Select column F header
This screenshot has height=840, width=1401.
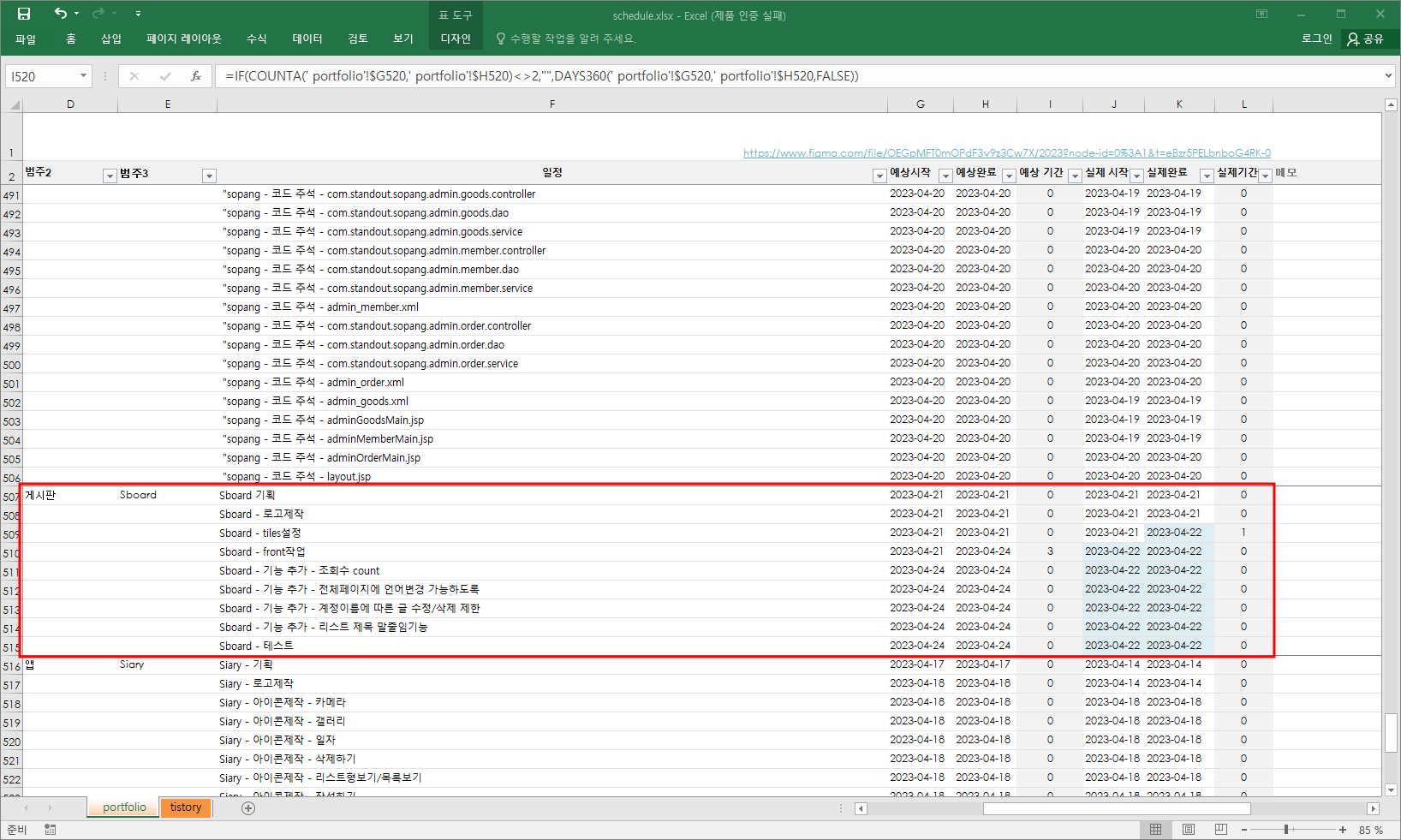pos(552,104)
